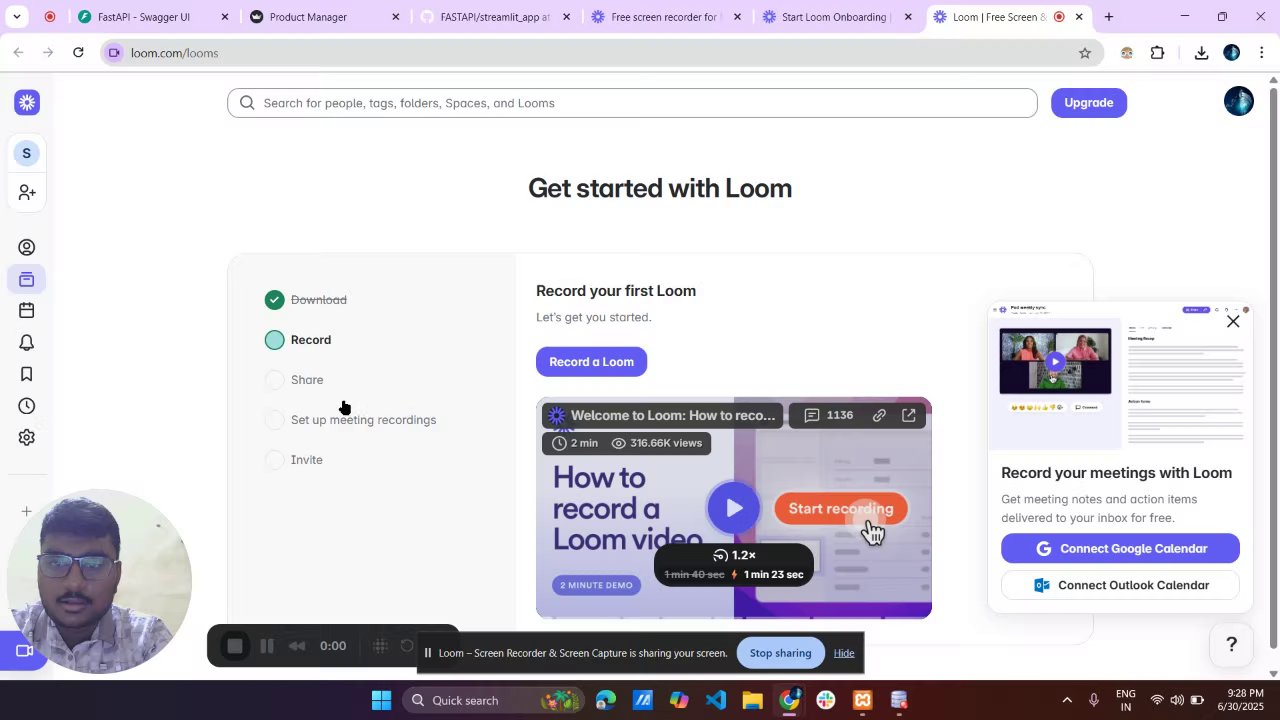
Task: Click Stop sharing in the share bar
Action: click(780, 653)
